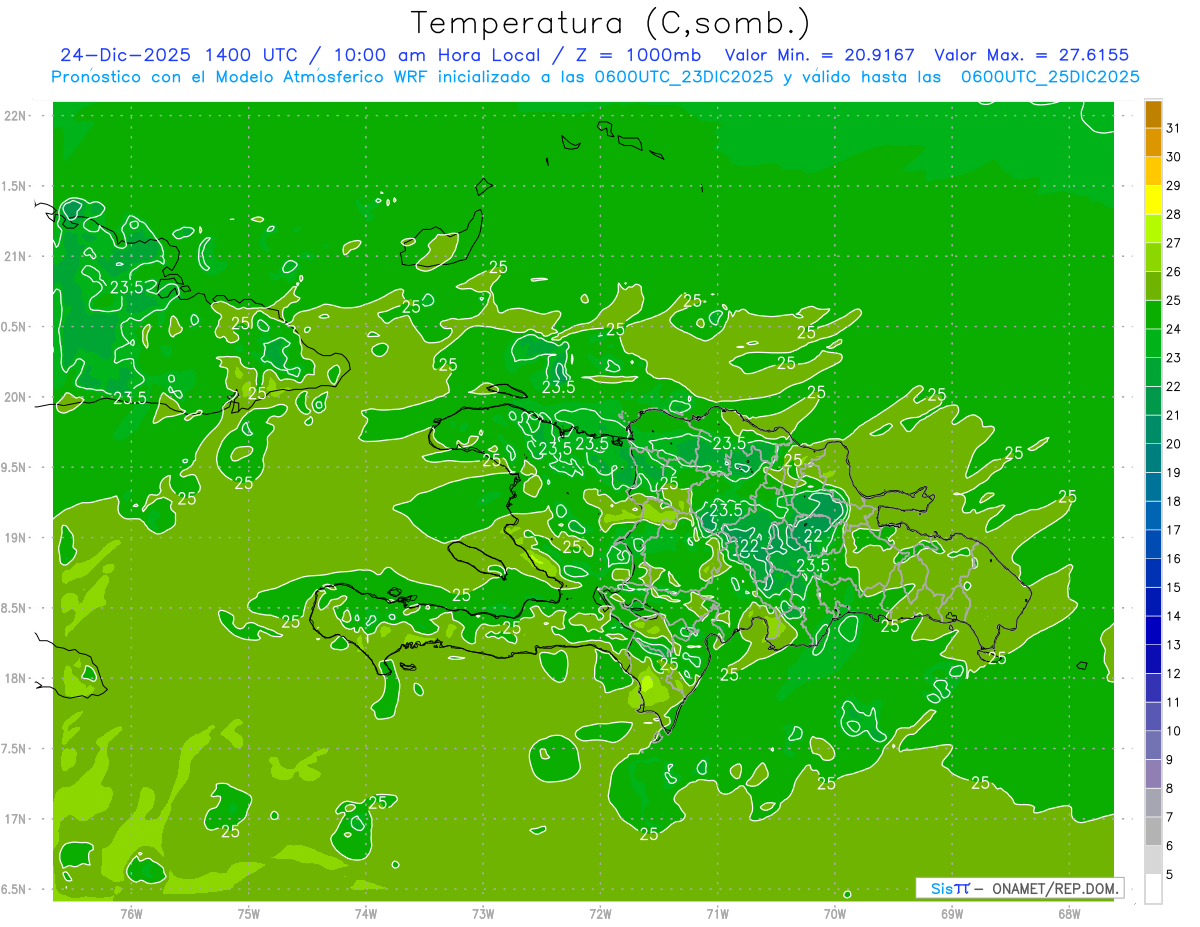Select the Valor Max. = 27.6155 readout
Viewport: 1200px width, 927px height.
pyautogui.click(x=1032, y=55)
